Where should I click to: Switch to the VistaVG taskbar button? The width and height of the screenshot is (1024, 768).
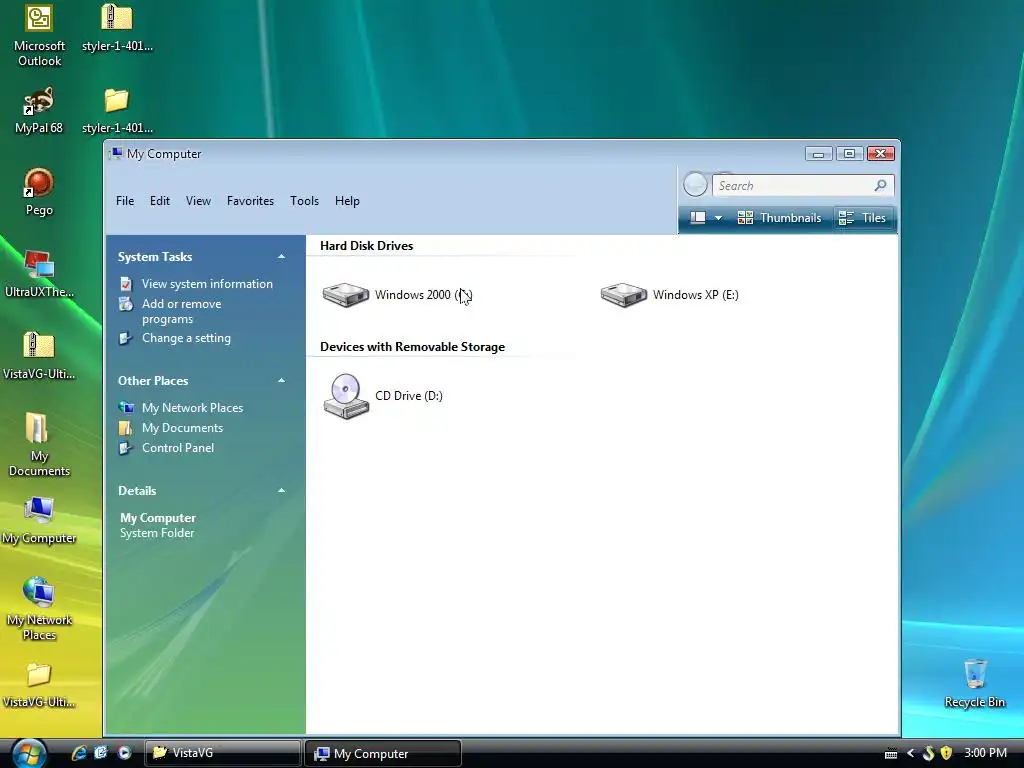(222, 753)
